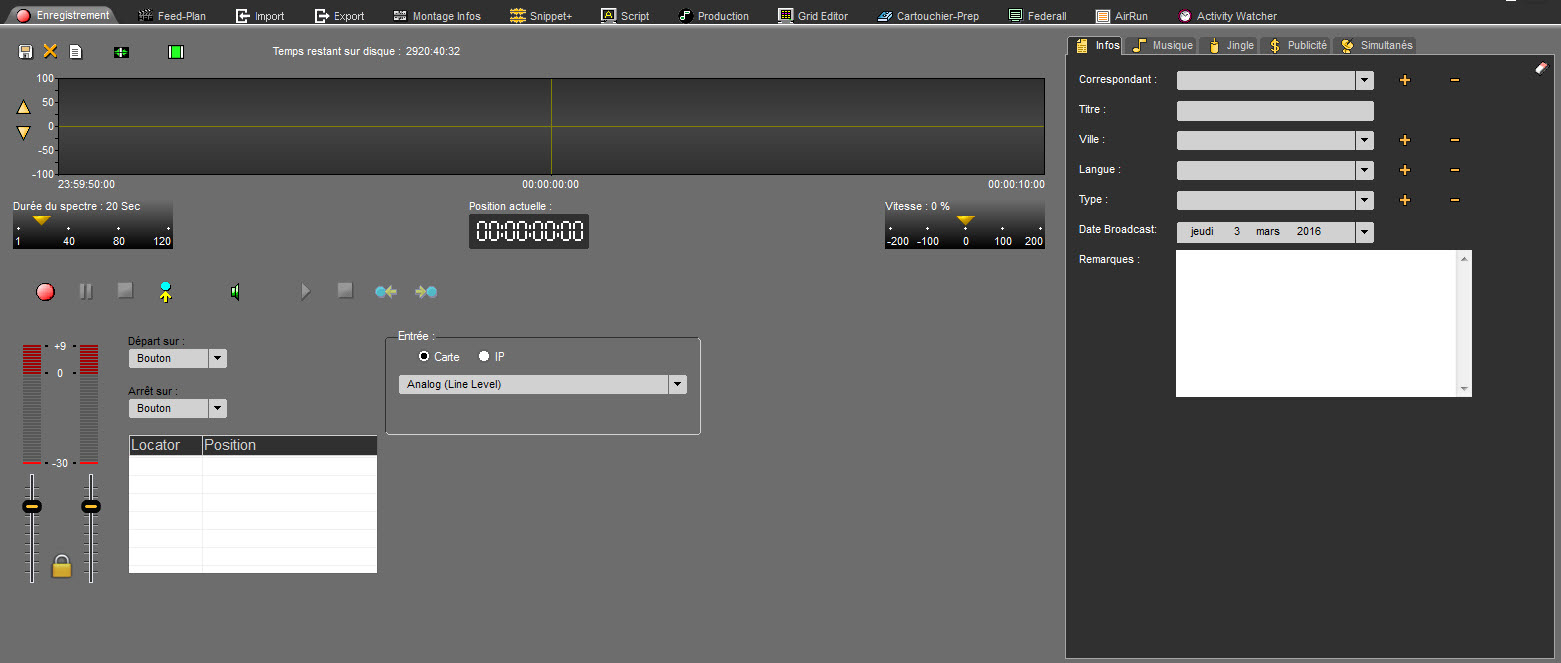Click the minus icon next to Ville
The width and height of the screenshot is (1561, 663).
(1454, 141)
